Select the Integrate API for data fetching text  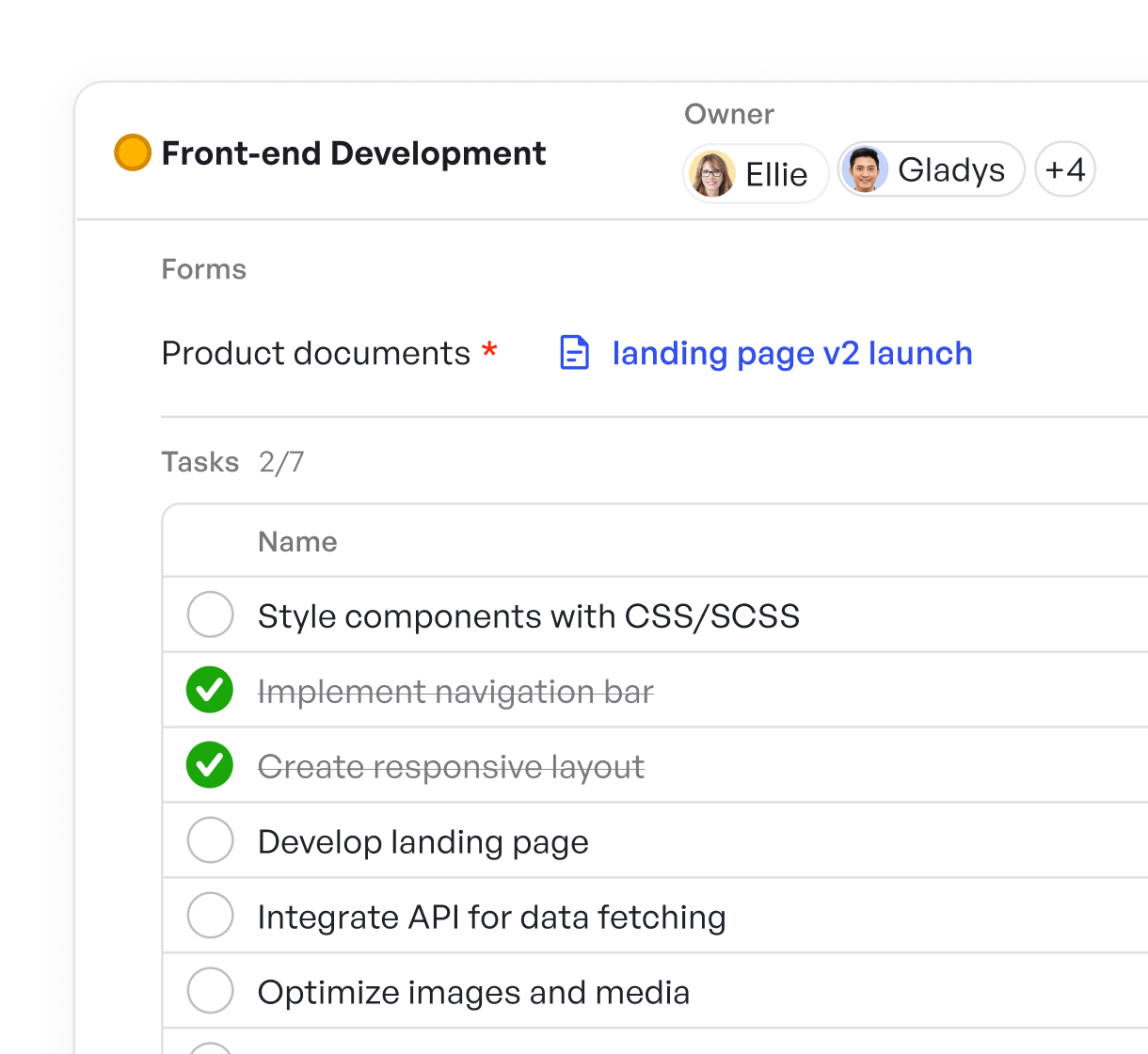pyautogui.click(x=492, y=918)
